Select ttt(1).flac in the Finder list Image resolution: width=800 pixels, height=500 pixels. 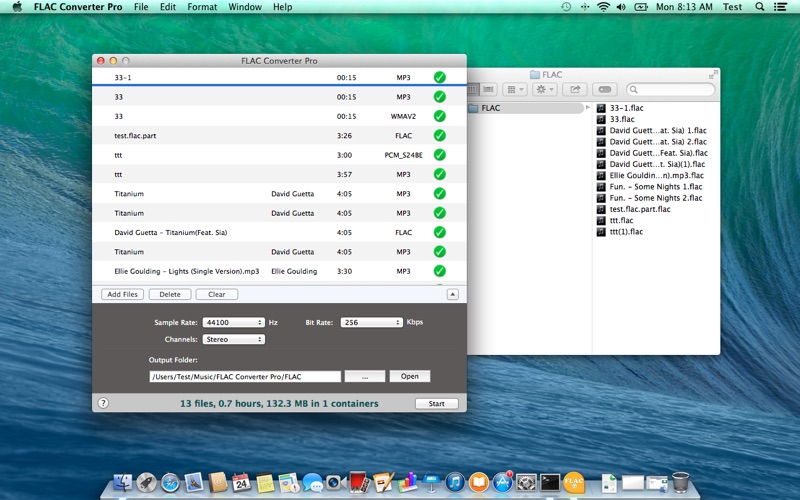coord(626,231)
